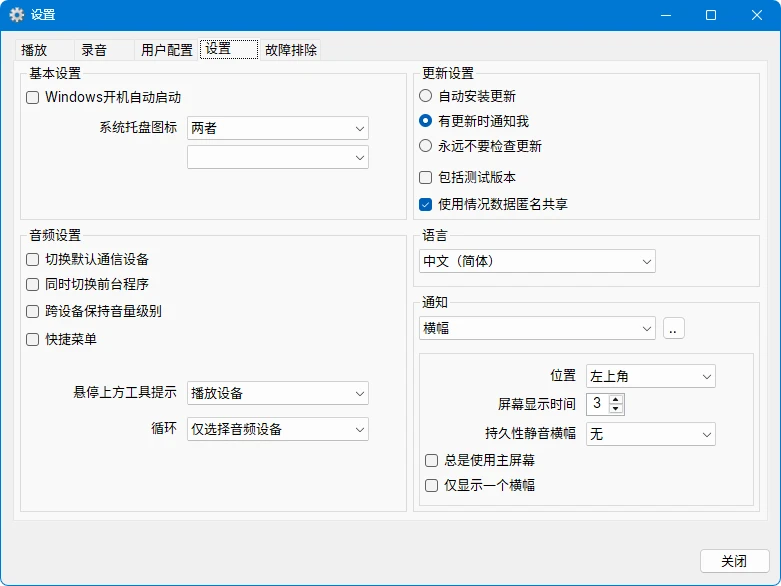Click the settings gear icon in title bar
This screenshot has height=586, width=781.
tap(16, 15)
